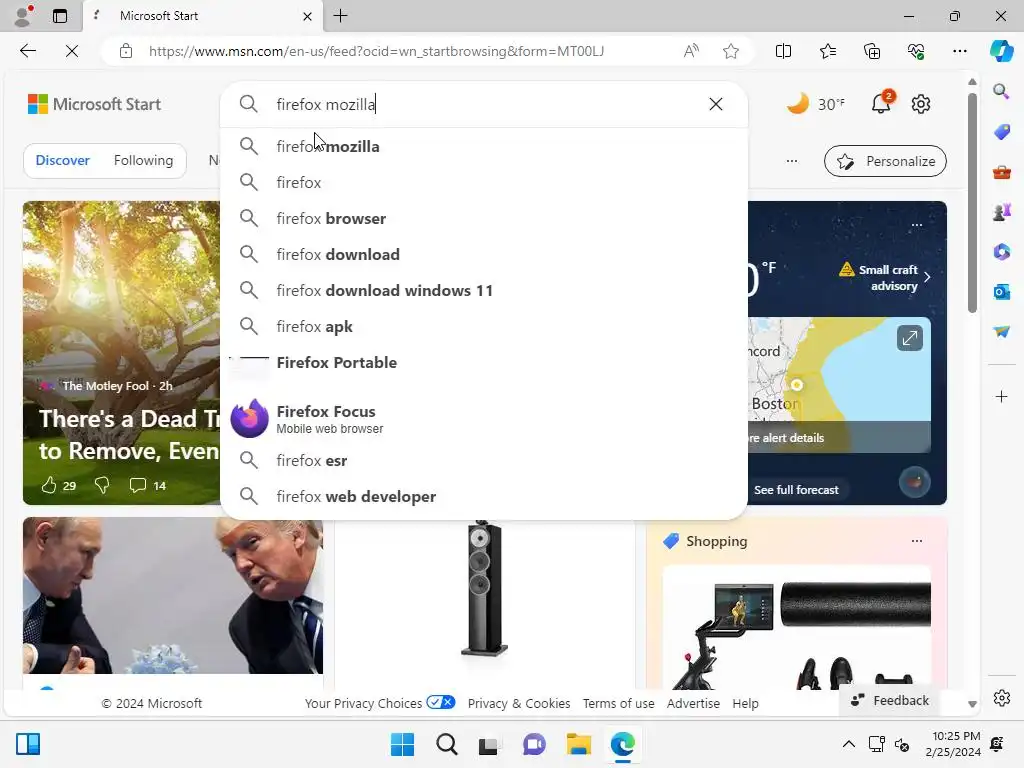Open sidebar Shopping tag icon
1024x768 pixels.
[x=1001, y=131]
